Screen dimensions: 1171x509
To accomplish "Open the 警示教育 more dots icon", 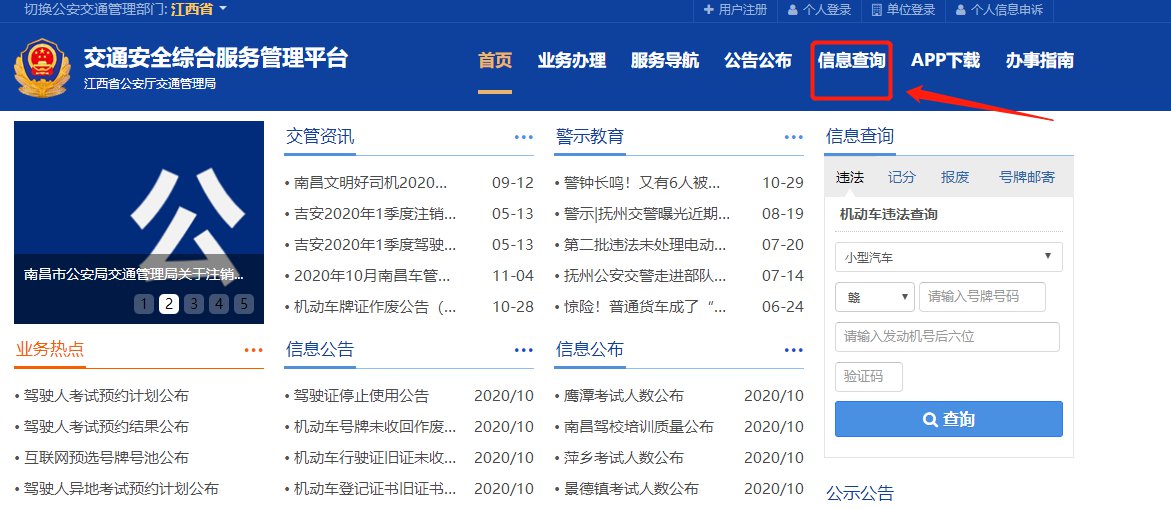I will point(793,137).
